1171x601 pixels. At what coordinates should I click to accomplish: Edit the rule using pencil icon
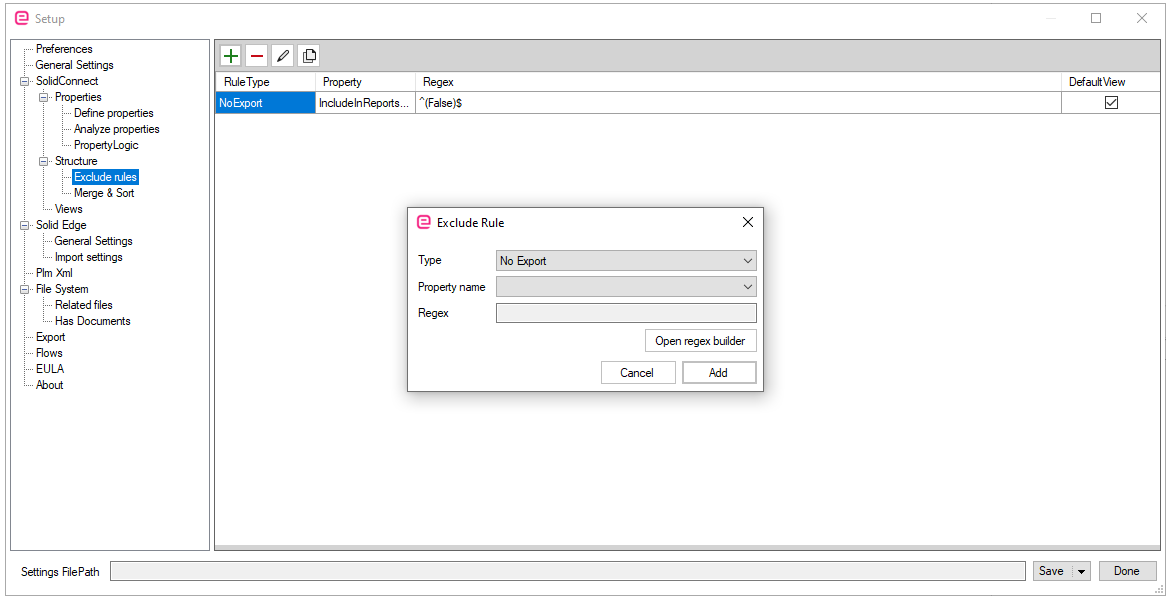click(x=282, y=56)
